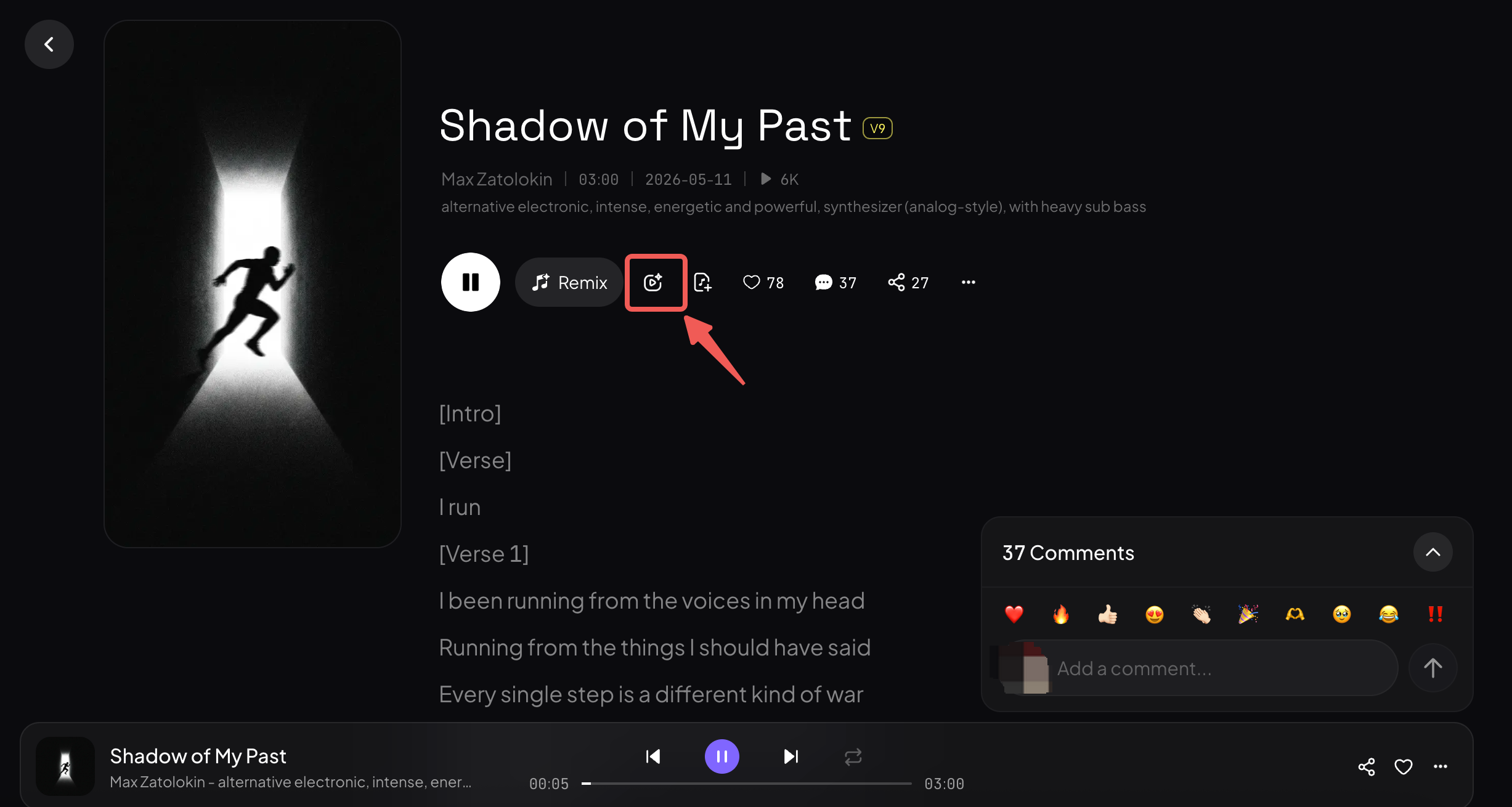This screenshot has height=807, width=1512.
Task: Open small album thumbnail in player bar
Action: 65,766
